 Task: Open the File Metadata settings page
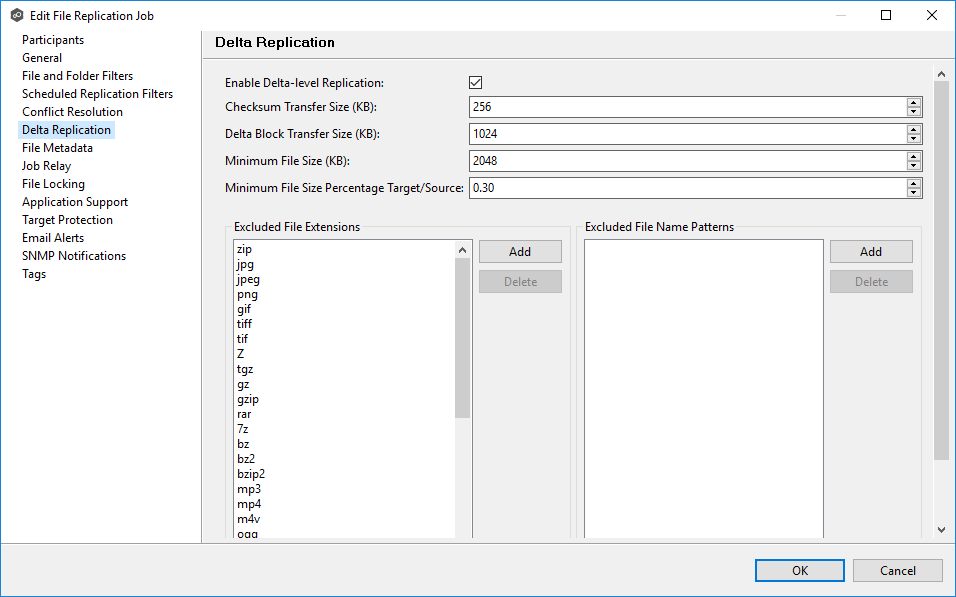pyautogui.click(x=57, y=148)
